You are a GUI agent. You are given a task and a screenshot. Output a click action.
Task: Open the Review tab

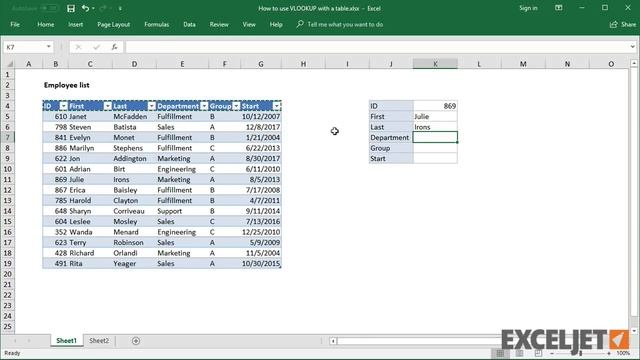click(x=219, y=24)
